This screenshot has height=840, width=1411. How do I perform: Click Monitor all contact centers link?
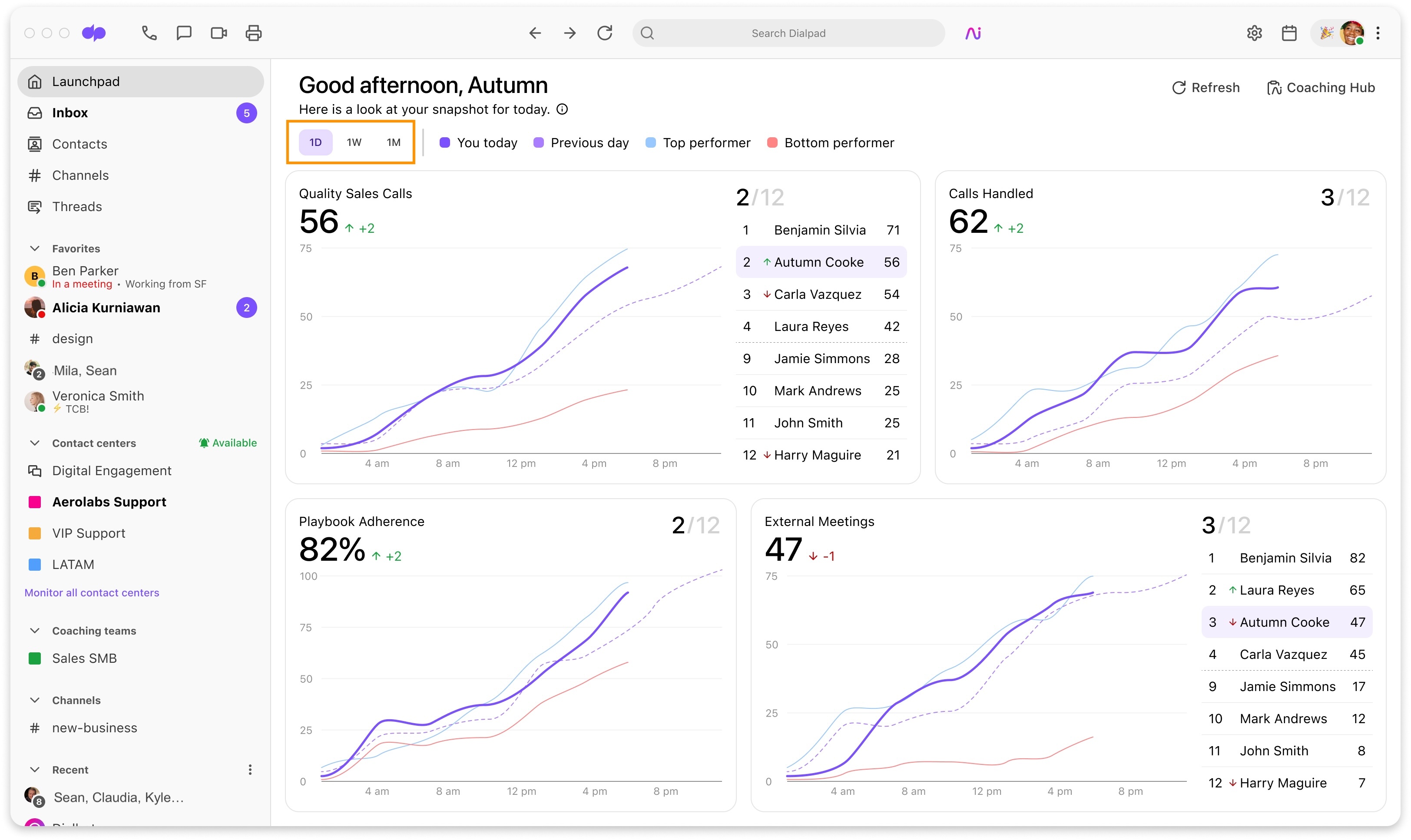coord(92,592)
